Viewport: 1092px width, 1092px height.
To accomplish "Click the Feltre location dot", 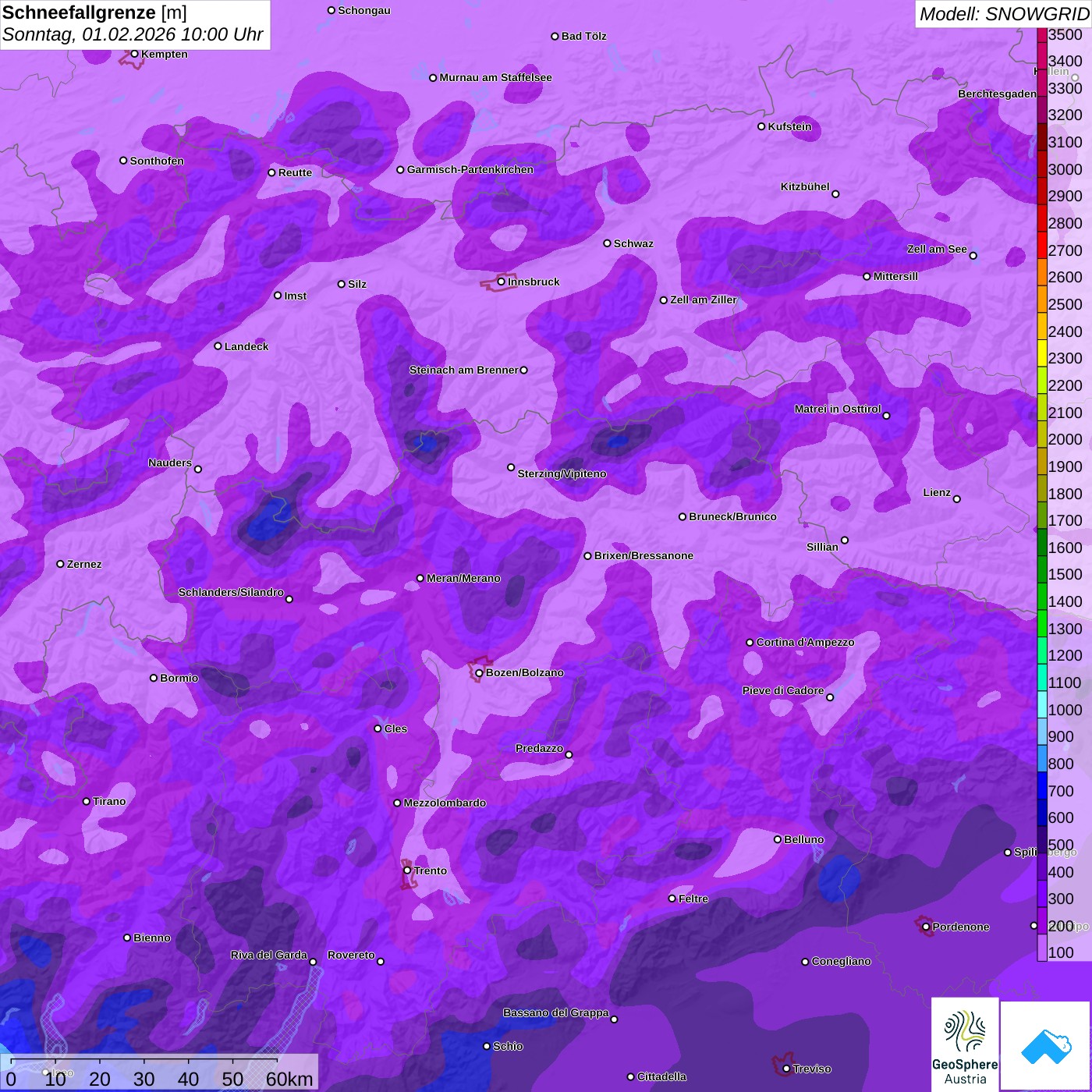I will click(672, 899).
